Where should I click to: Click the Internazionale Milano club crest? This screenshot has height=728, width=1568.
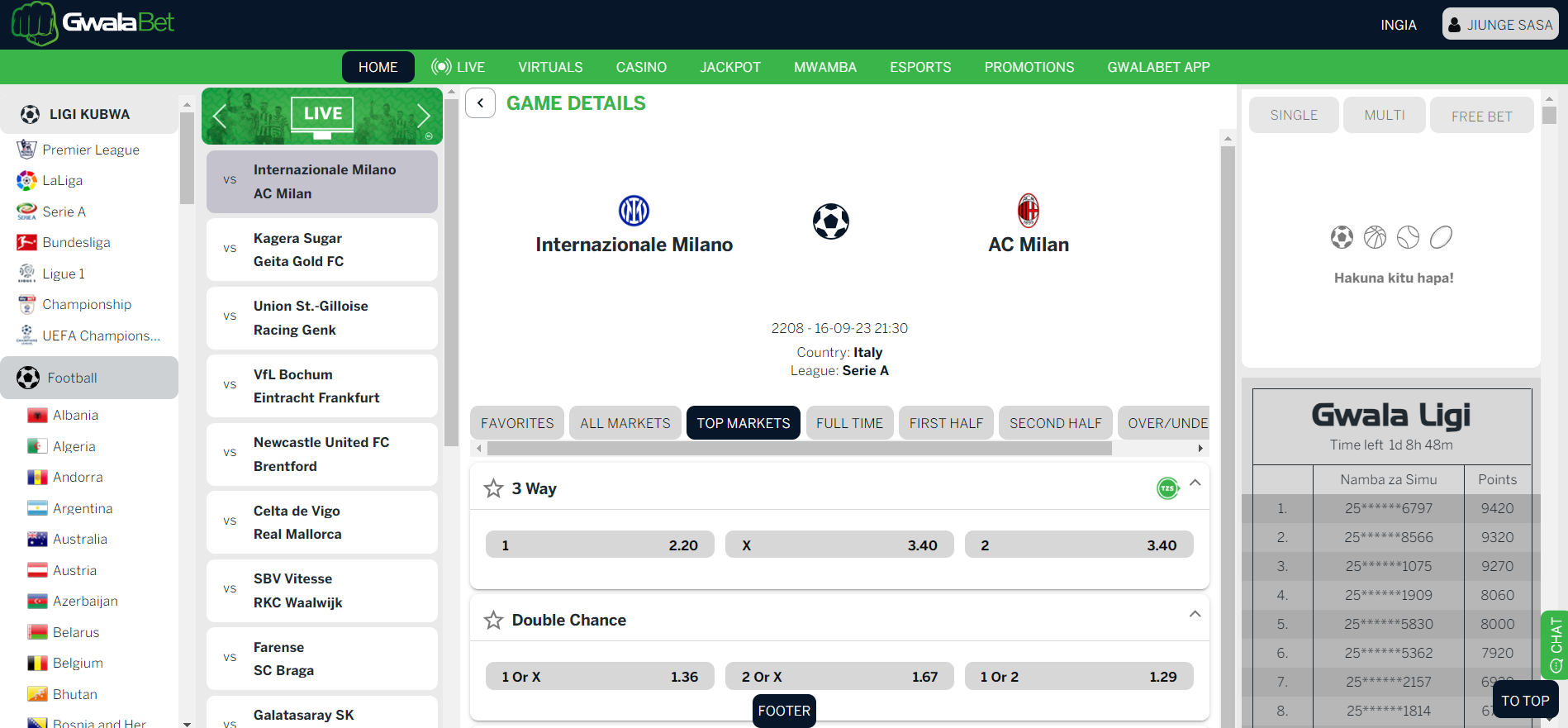tap(634, 211)
